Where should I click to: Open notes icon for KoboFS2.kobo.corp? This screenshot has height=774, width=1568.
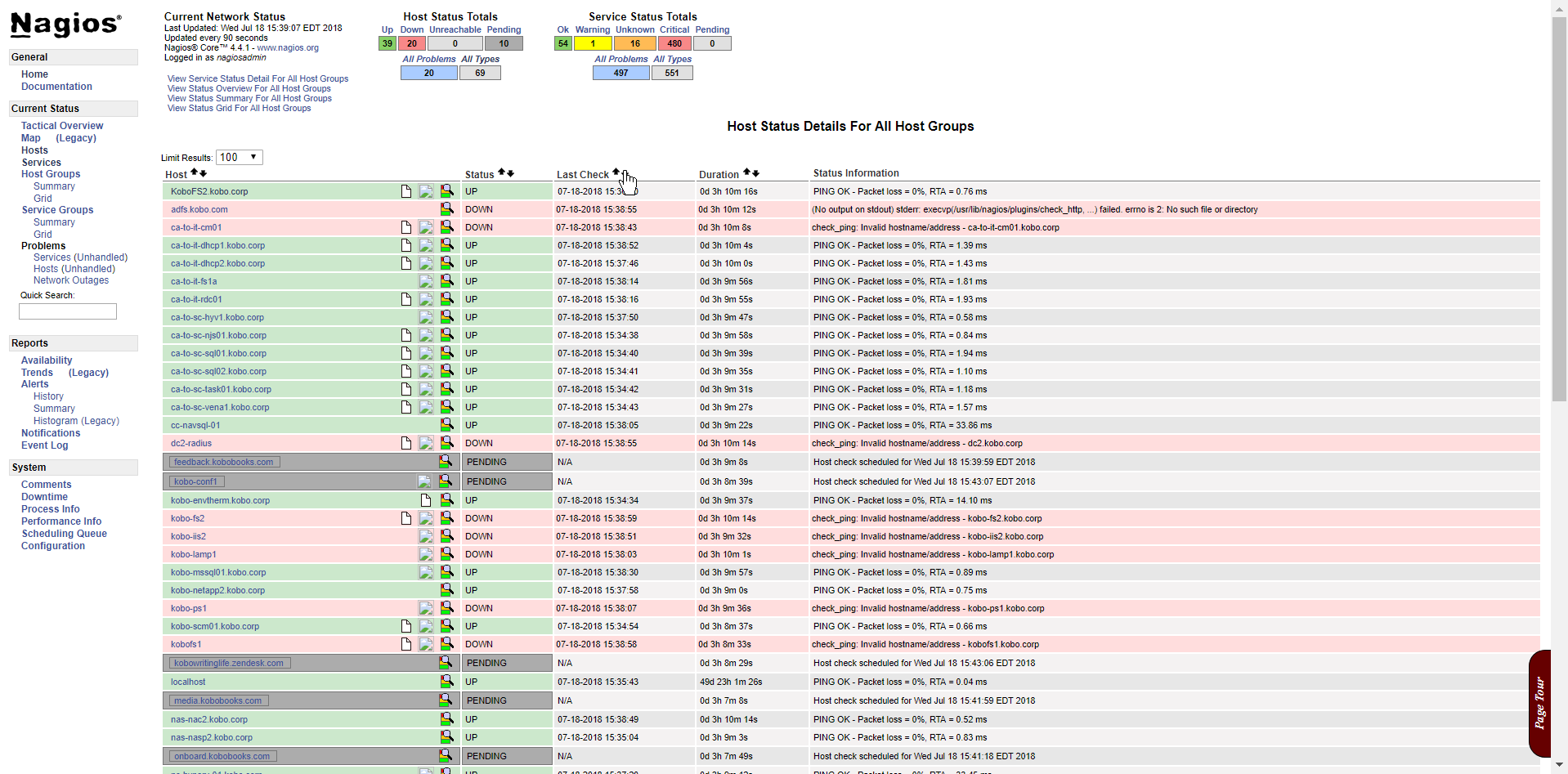[406, 191]
